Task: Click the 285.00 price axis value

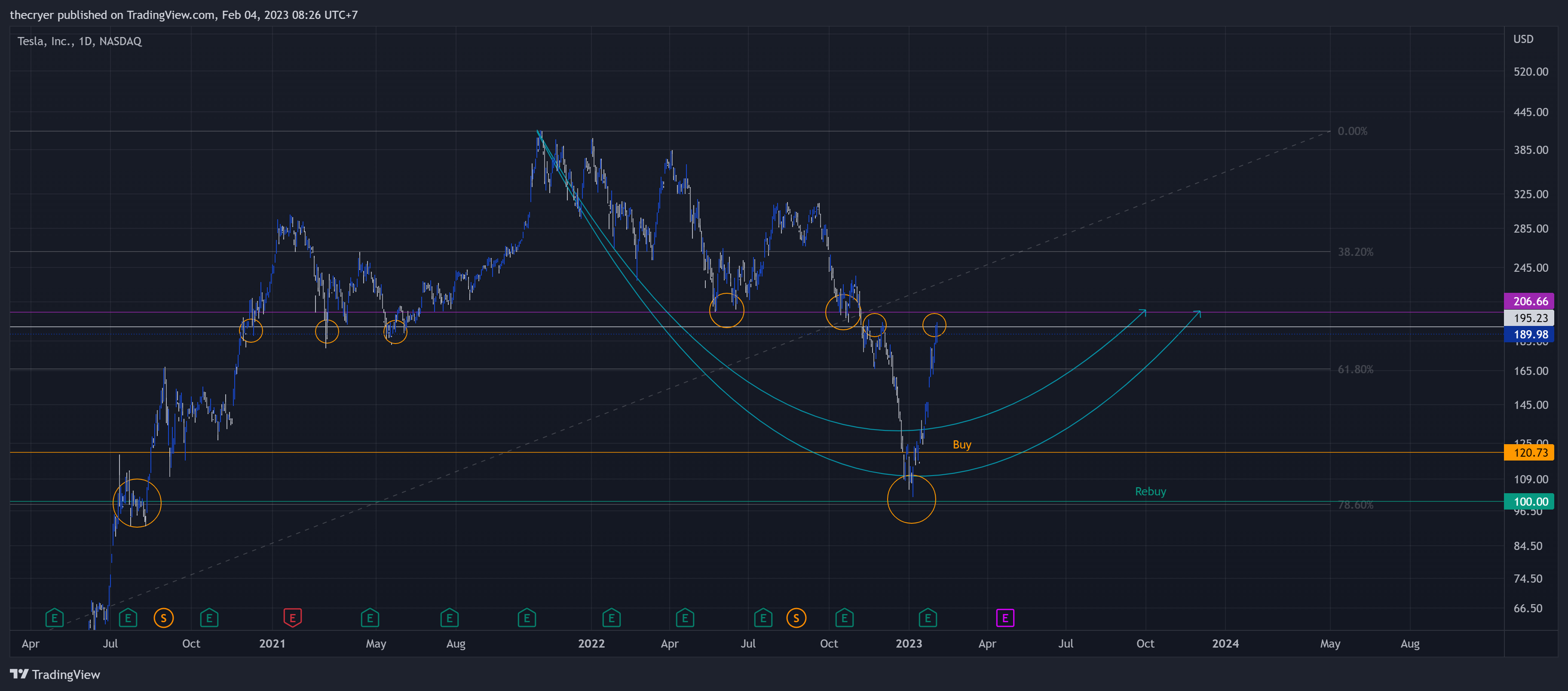Action: click(1531, 228)
